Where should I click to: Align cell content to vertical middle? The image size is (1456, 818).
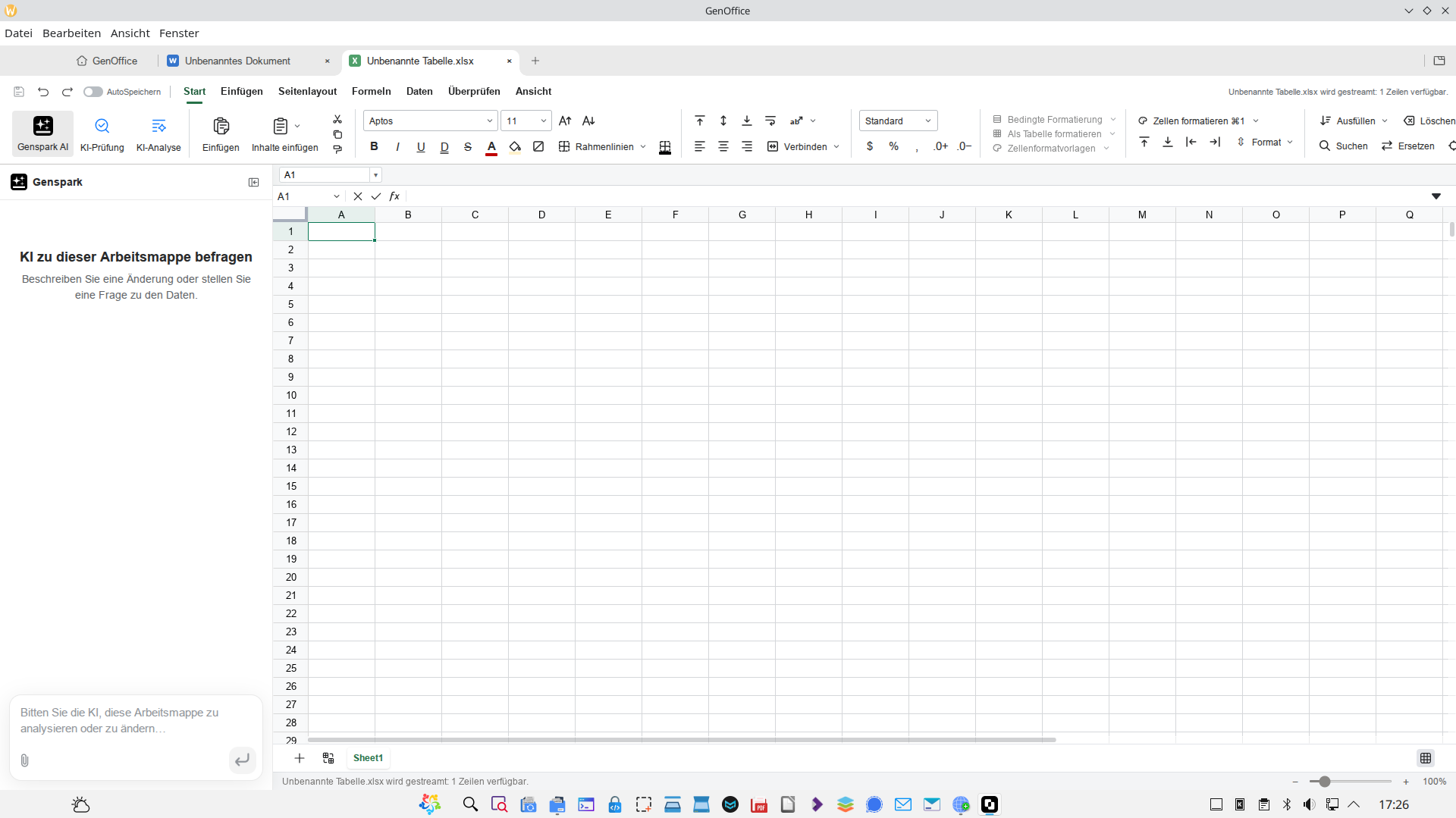(x=723, y=121)
